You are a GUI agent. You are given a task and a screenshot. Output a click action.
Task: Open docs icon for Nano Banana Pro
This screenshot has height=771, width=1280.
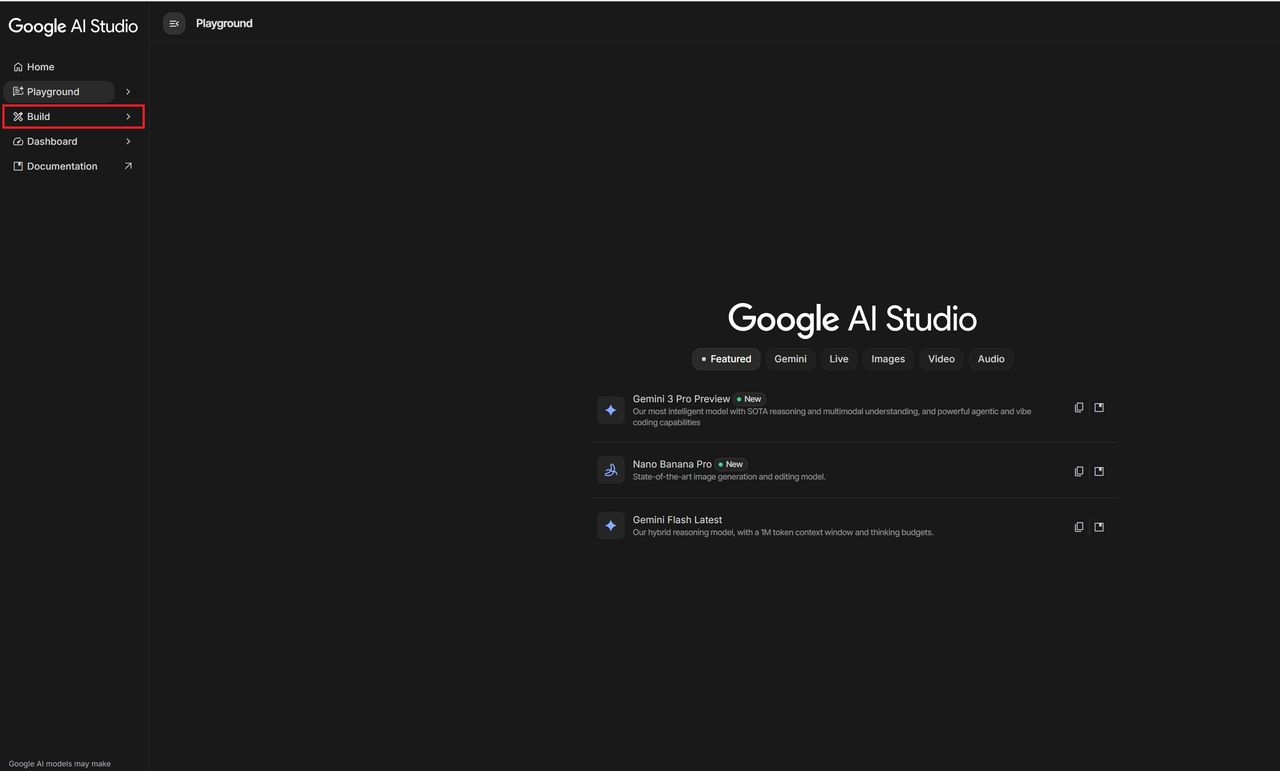[x=1099, y=471]
